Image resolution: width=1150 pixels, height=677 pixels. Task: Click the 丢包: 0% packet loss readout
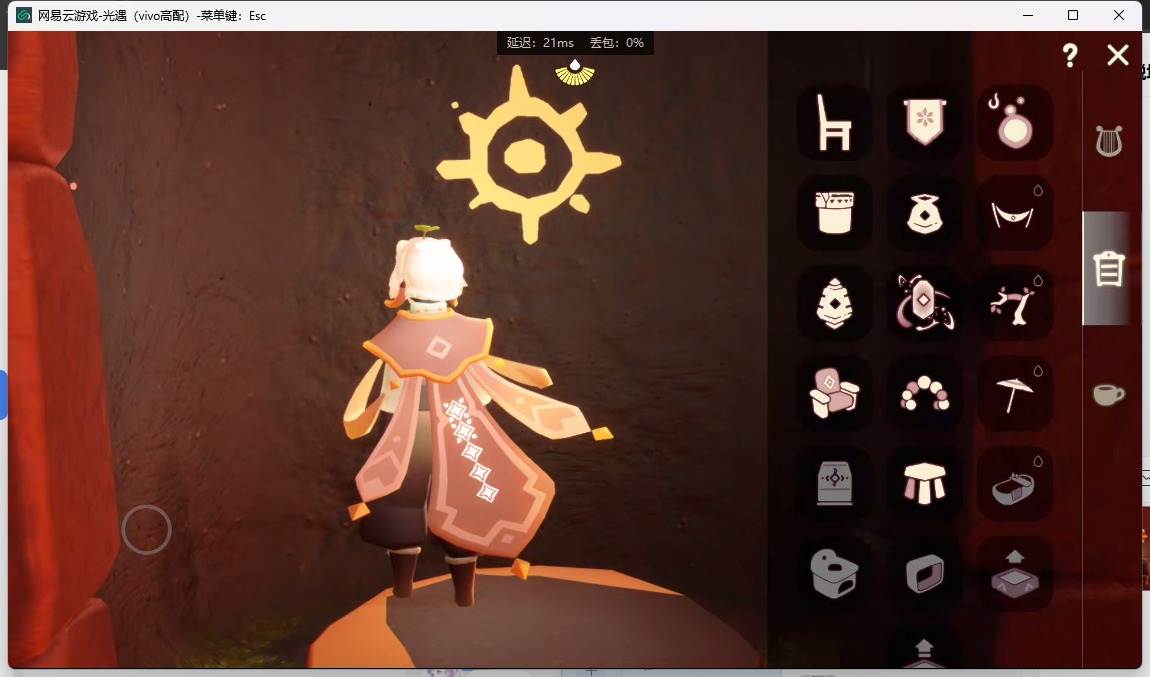(x=617, y=43)
